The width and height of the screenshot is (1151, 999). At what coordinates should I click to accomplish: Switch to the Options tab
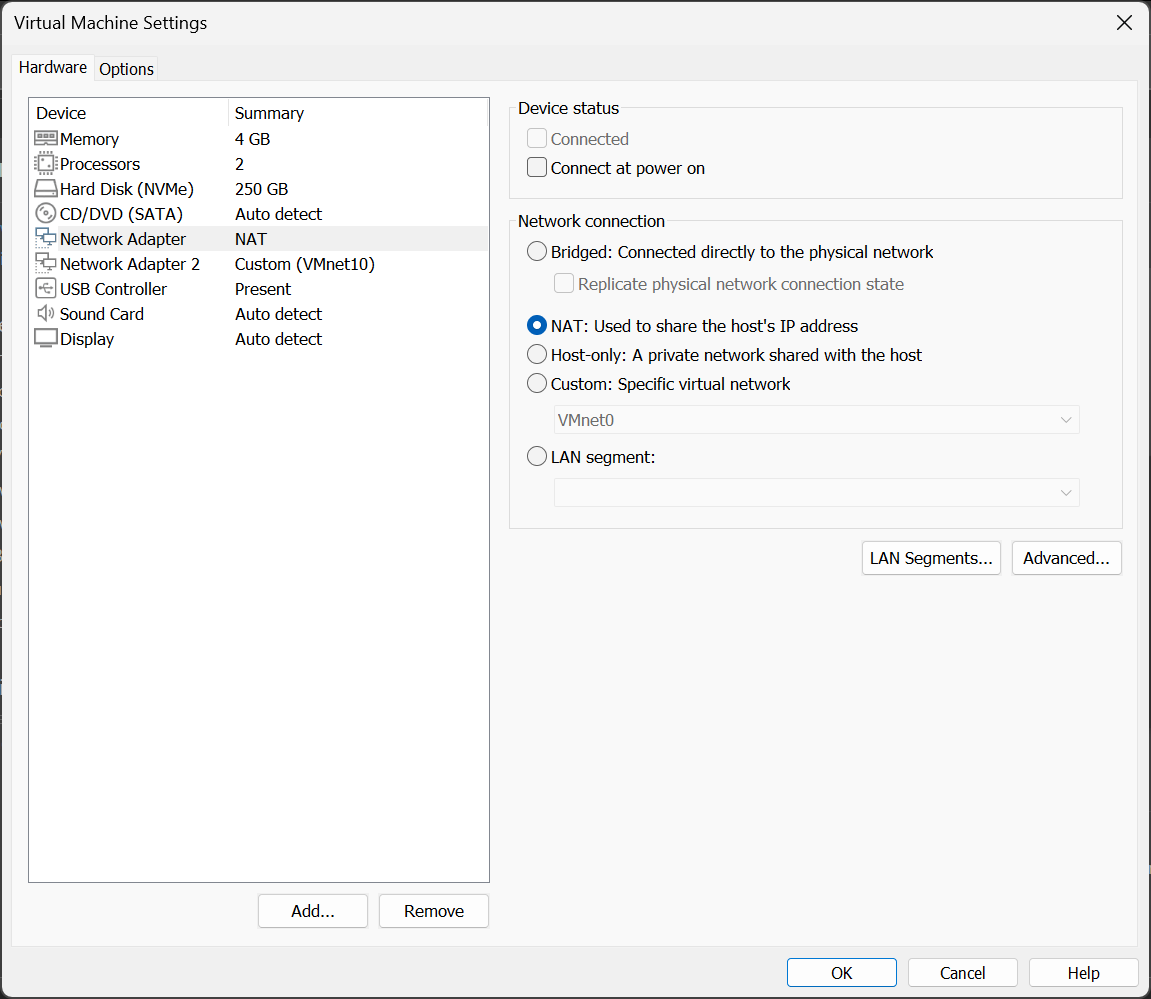pyautogui.click(x=126, y=69)
